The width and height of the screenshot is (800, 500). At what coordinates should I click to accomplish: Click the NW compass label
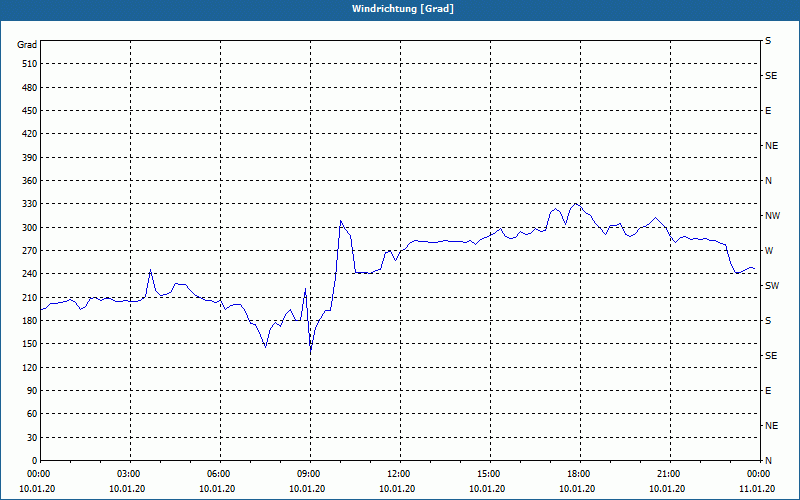772,216
